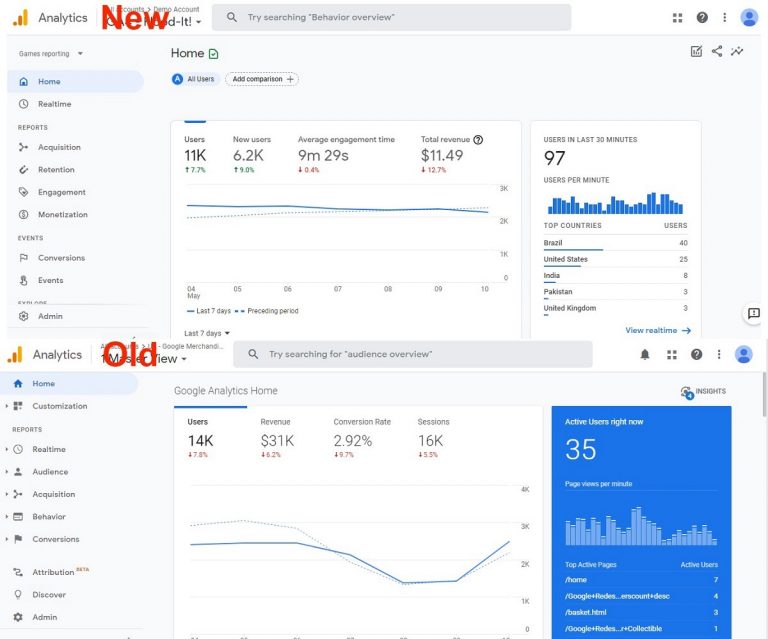Open Last 7 days date range dropdown
The height and width of the screenshot is (639, 768).
pos(207,333)
